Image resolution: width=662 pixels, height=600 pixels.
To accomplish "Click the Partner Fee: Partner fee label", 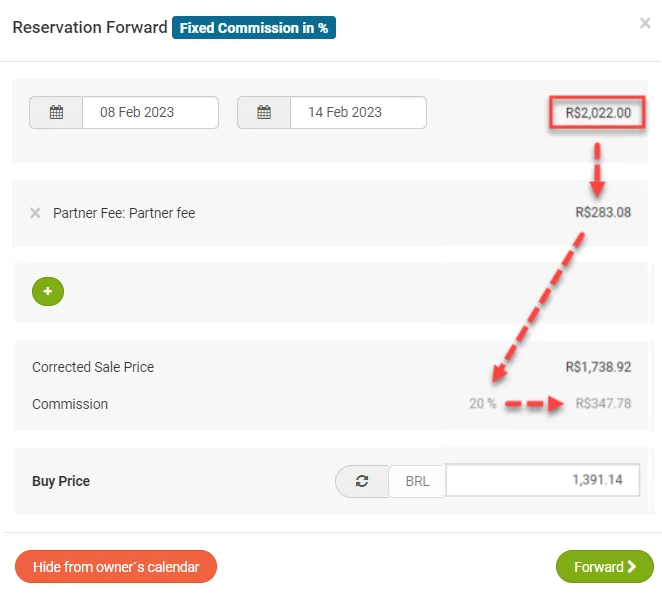I will [x=124, y=213].
